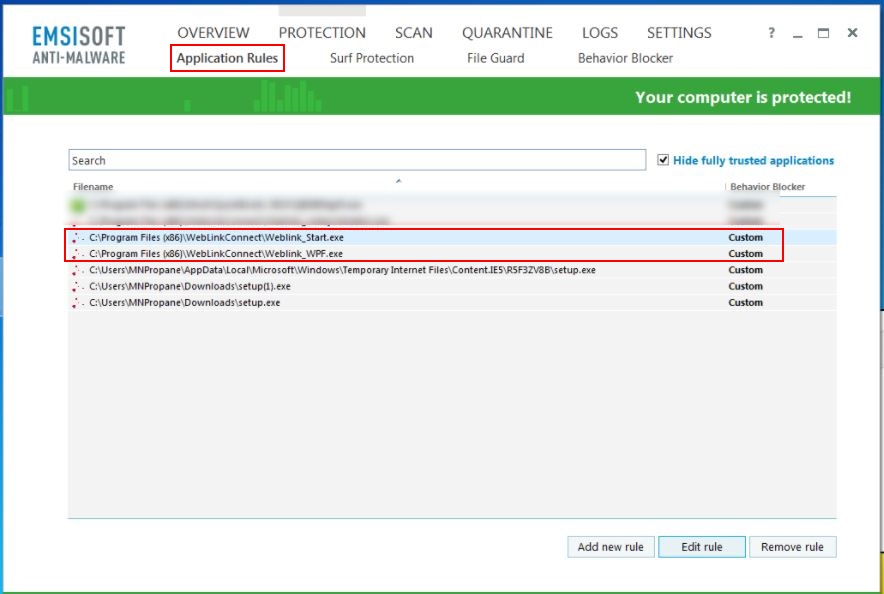The height and width of the screenshot is (594, 884).
Task: Open the Protection section
Action: tap(322, 33)
